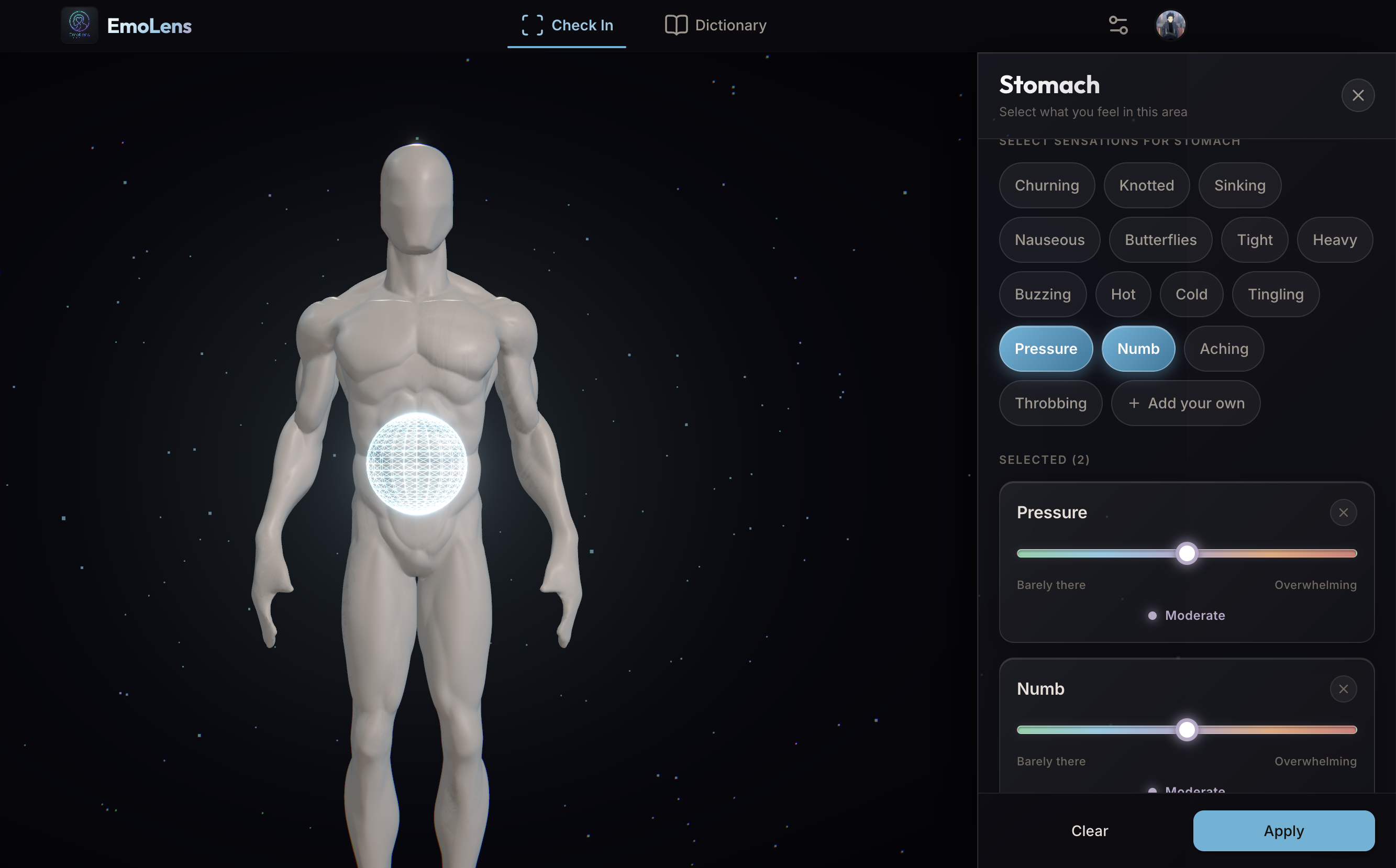Toggle the Throbbing sensation chip
Image resolution: width=1396 pixels, height=868 pixels.
pos(1050,404)
